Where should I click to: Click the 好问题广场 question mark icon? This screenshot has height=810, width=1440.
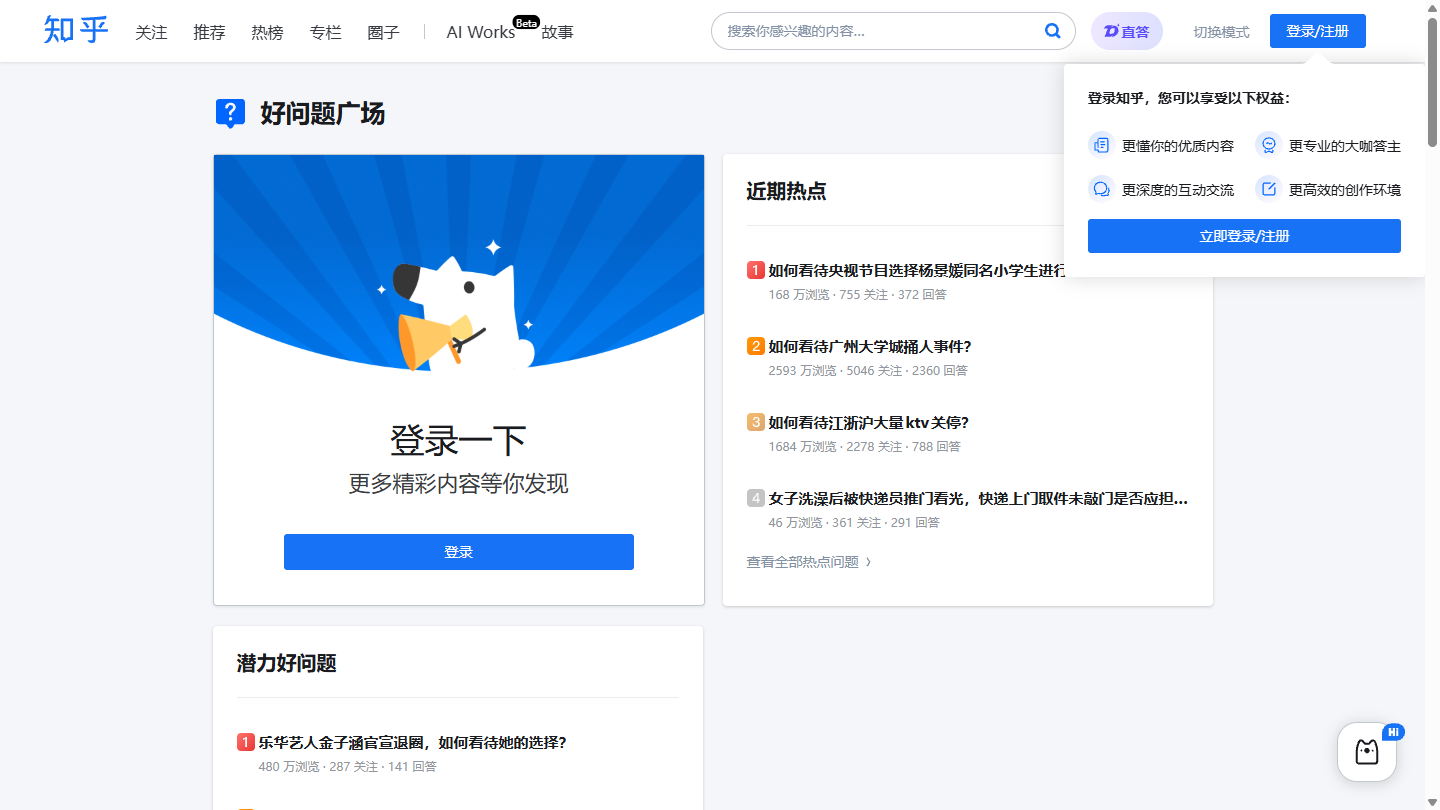coord(230,113)
